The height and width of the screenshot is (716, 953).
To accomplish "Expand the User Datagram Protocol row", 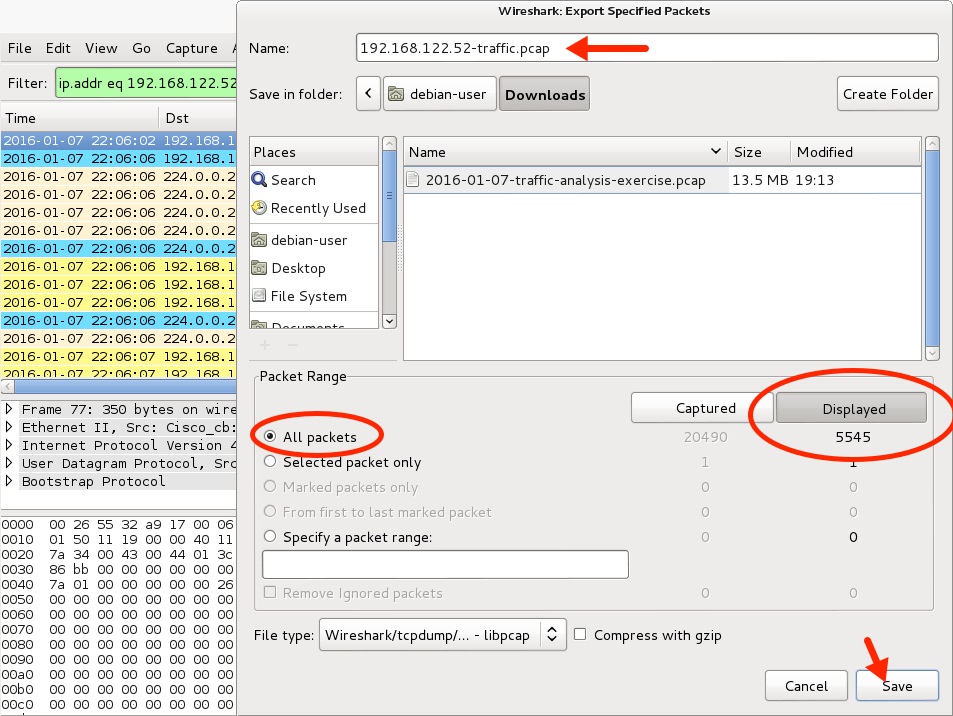I will 9,463.
